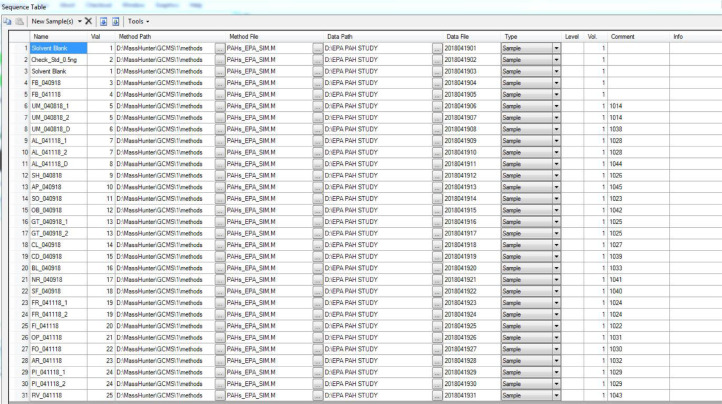Click the blue arrow icon right of delete X

[x=103, y=20]
